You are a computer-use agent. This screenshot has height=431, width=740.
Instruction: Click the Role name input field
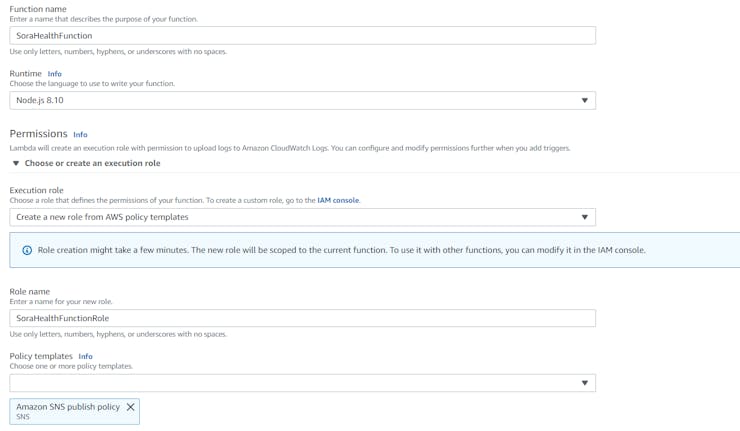(x=302, y=318)
